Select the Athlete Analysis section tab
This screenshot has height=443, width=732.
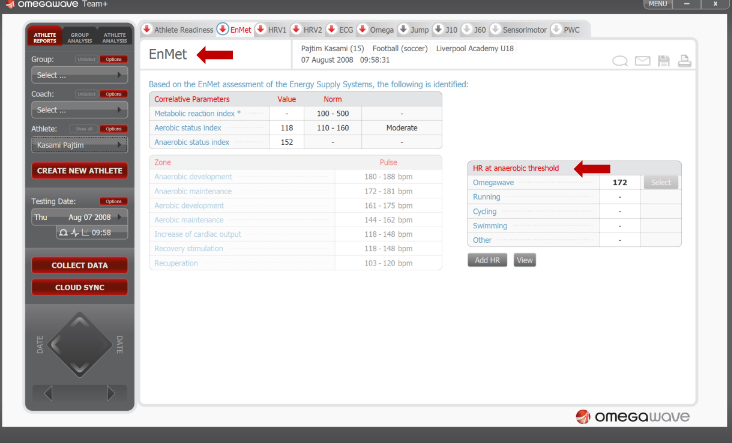(115, 37)
